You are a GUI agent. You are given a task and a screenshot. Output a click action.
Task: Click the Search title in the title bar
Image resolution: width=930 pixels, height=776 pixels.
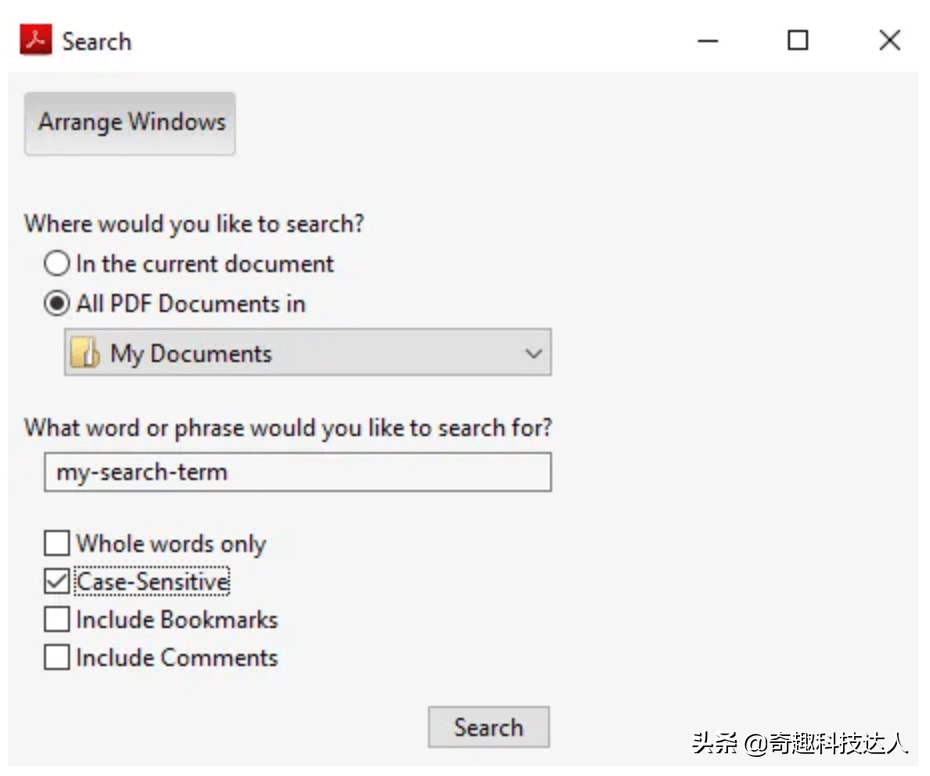point(97,42)
